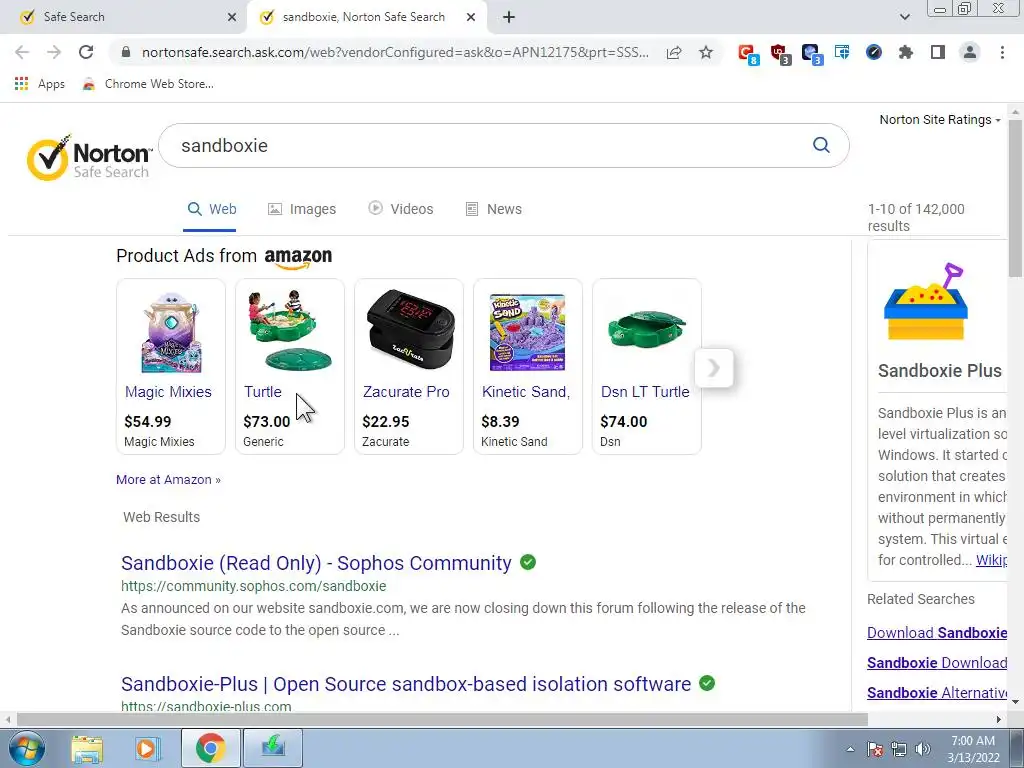
Task: Open the red extension with the 8 badge
Action: pyautogui.click(x=747, y=54)
